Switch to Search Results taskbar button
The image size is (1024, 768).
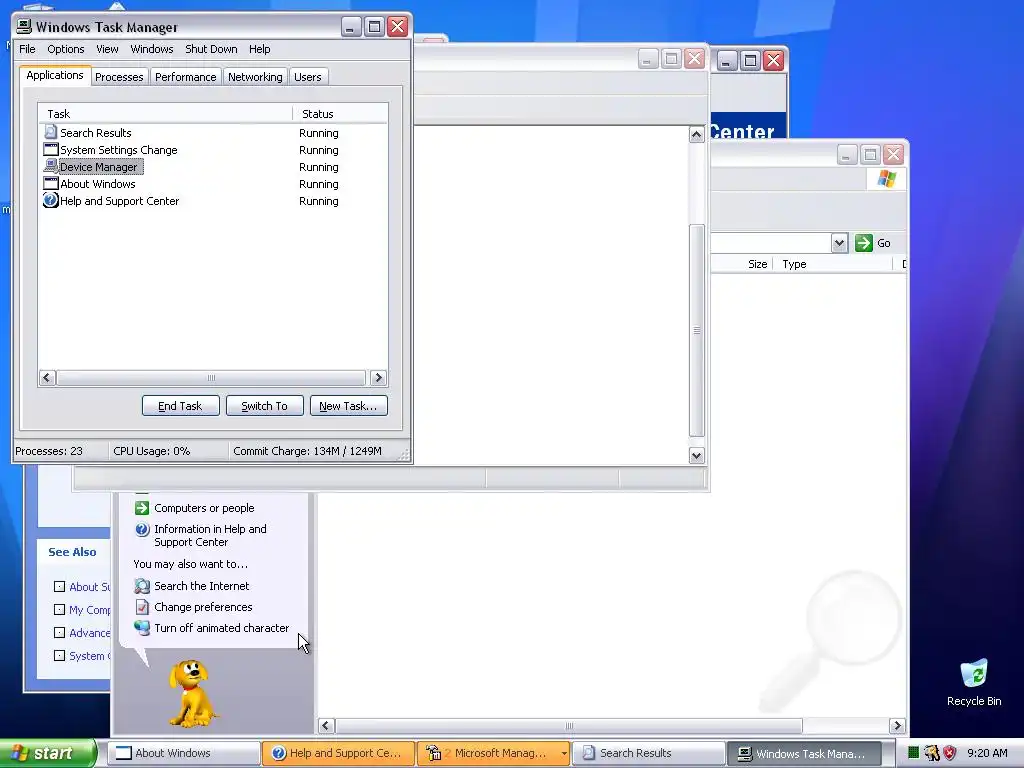pos(648,753)
